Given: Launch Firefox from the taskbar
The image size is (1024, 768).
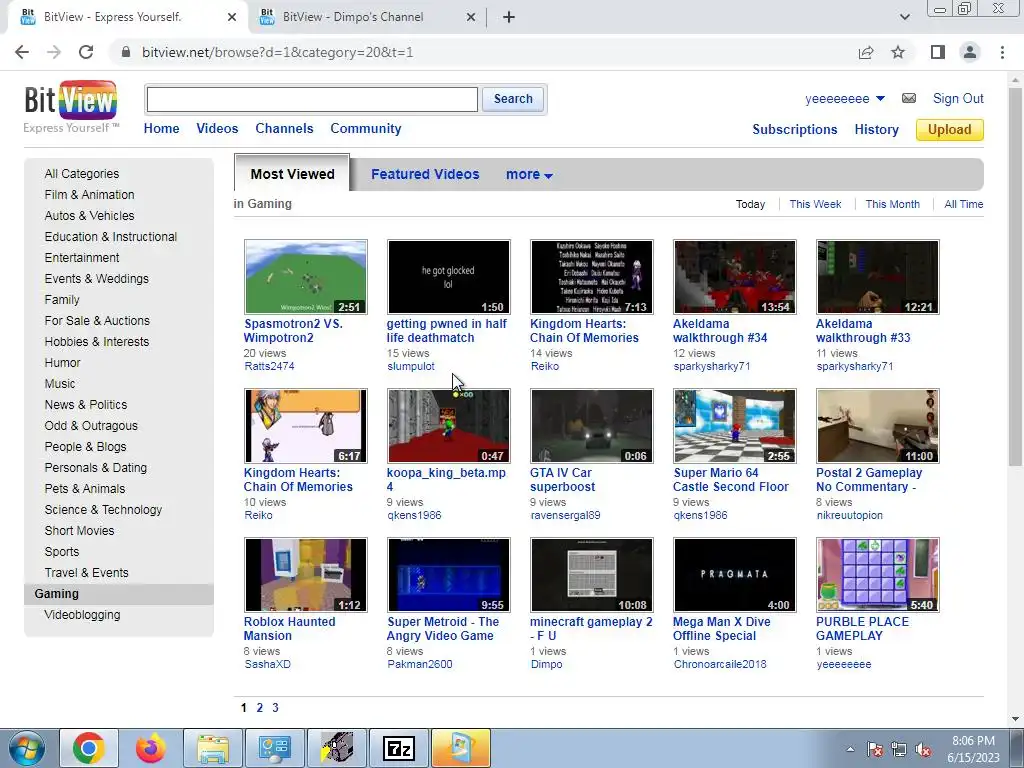Looking at the screenshot, I should (151, 748).
